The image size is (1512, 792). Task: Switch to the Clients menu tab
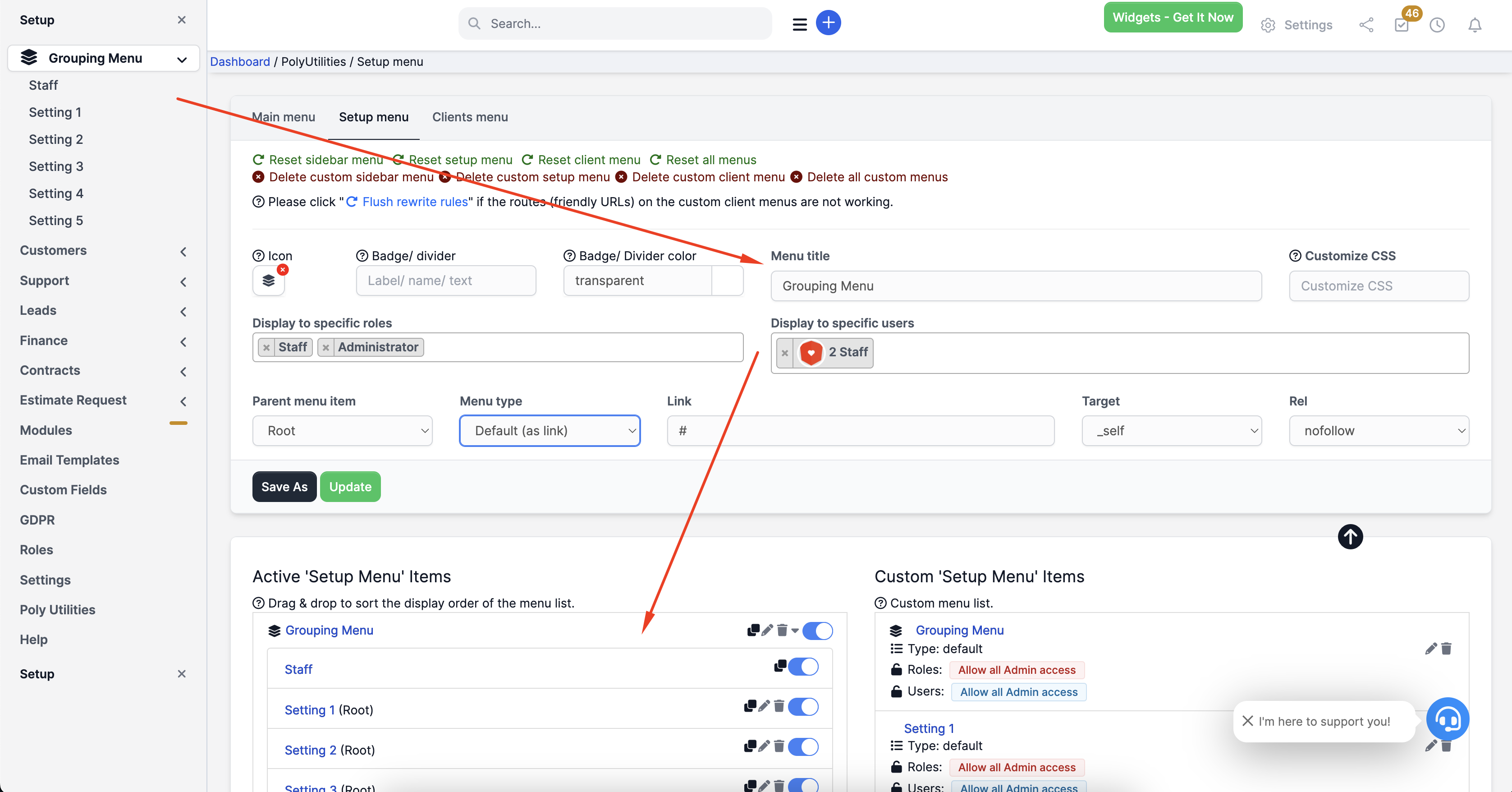click(470, 117)
